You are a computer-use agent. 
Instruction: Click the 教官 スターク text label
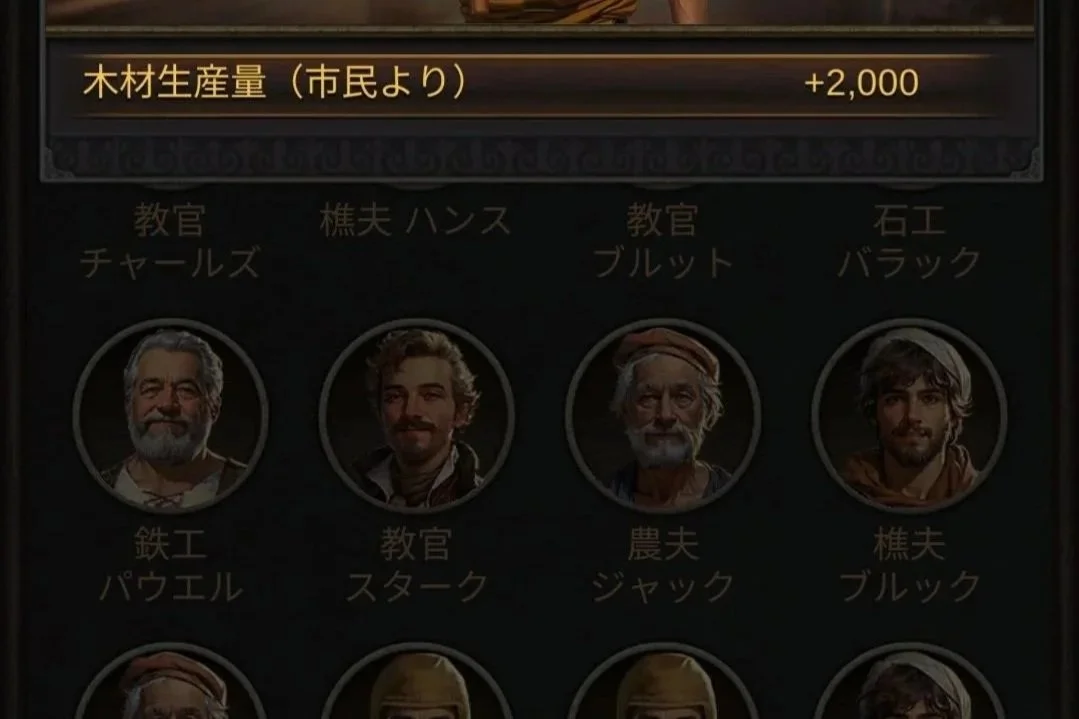(416, 566)
